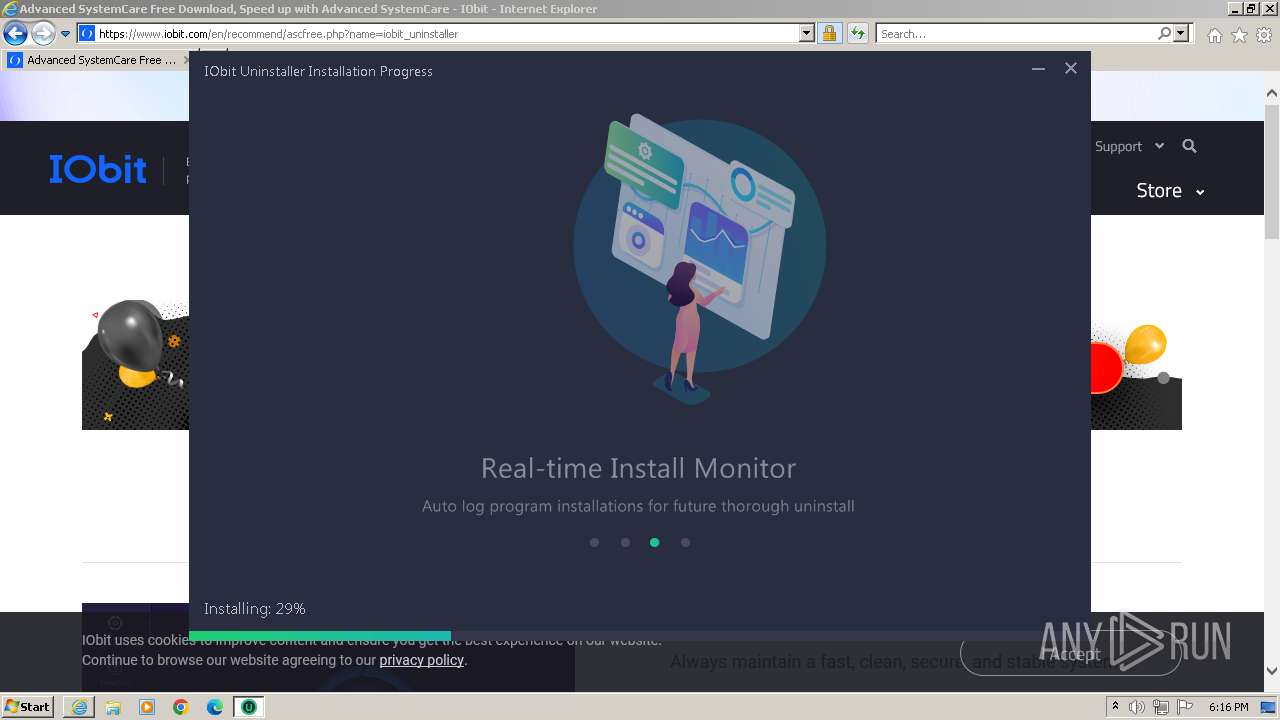Click the refresh page icon

pyautogui.click(x=857, y=34)
